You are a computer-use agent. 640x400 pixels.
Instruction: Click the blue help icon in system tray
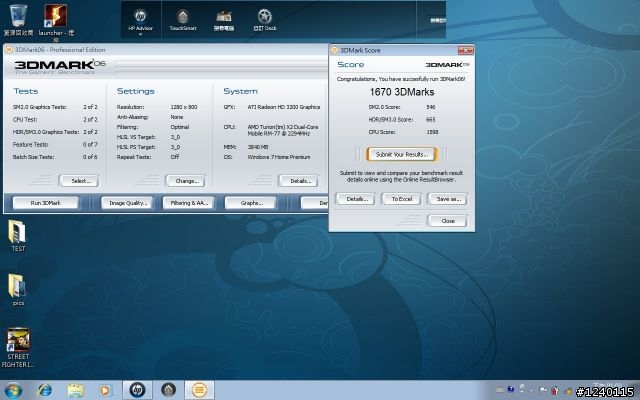tap(511, 389)
